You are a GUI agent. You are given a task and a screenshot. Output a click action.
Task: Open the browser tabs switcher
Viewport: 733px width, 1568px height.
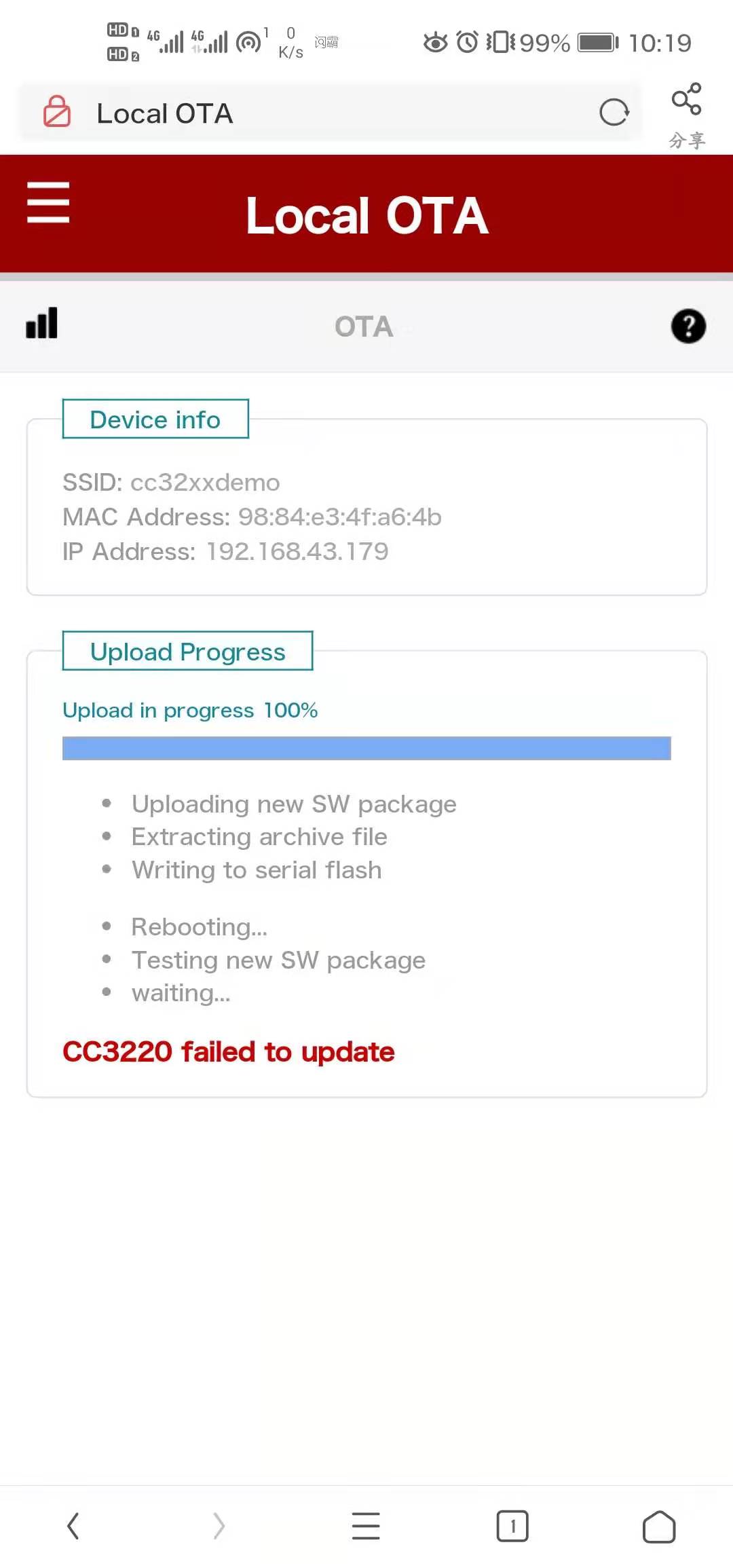512,1527
